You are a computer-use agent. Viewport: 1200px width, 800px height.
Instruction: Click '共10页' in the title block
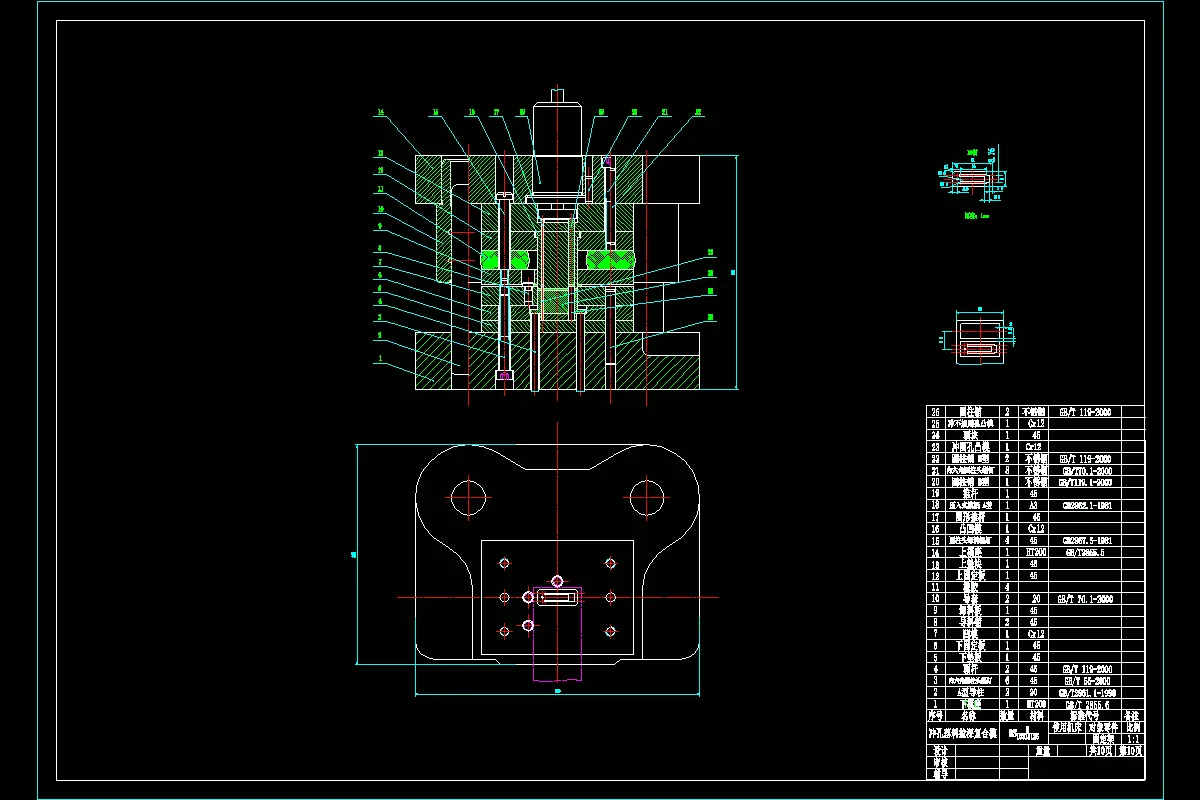(x=1100, y=751)
